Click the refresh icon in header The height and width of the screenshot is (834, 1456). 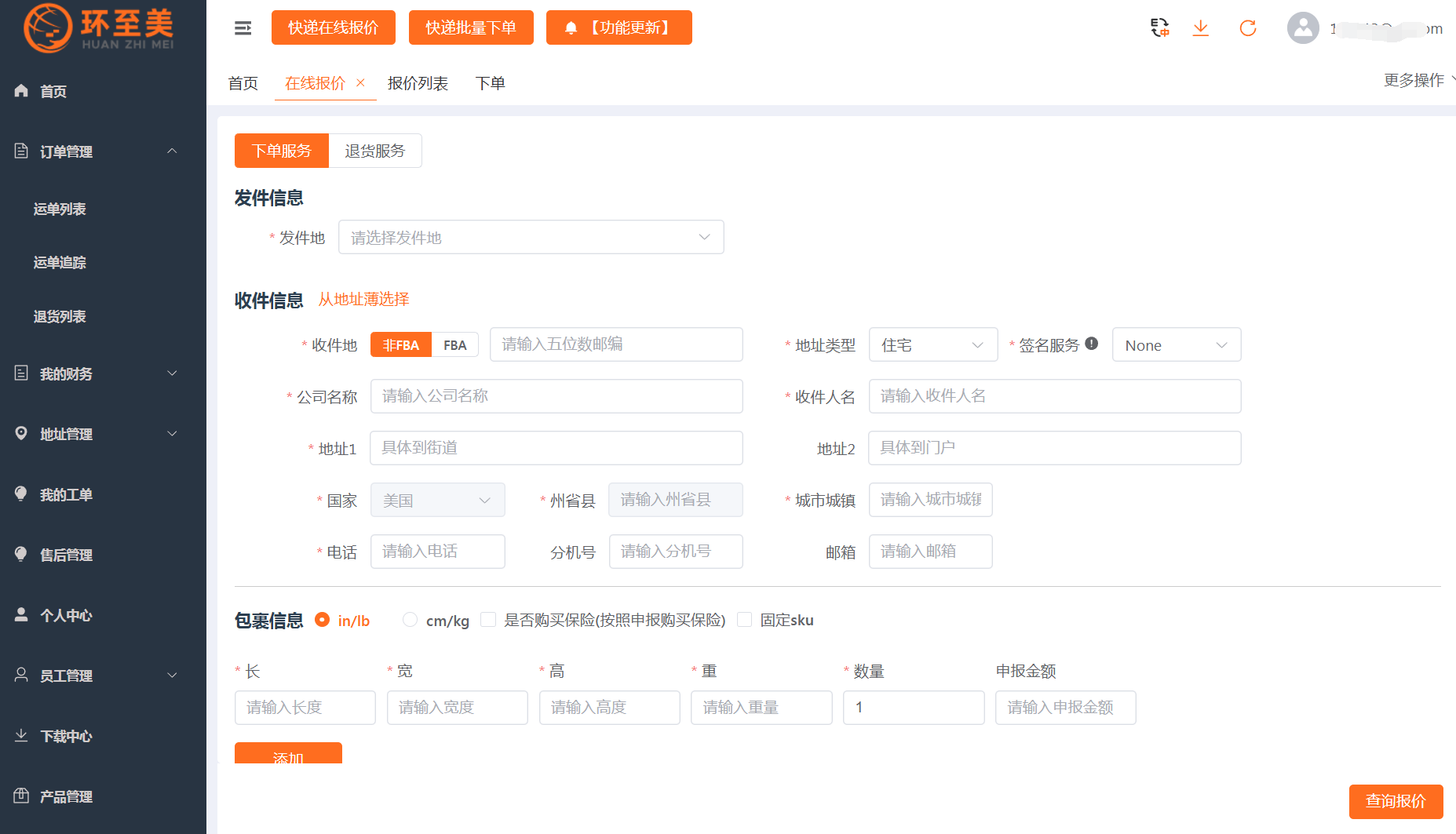[x=1247, y=28]
